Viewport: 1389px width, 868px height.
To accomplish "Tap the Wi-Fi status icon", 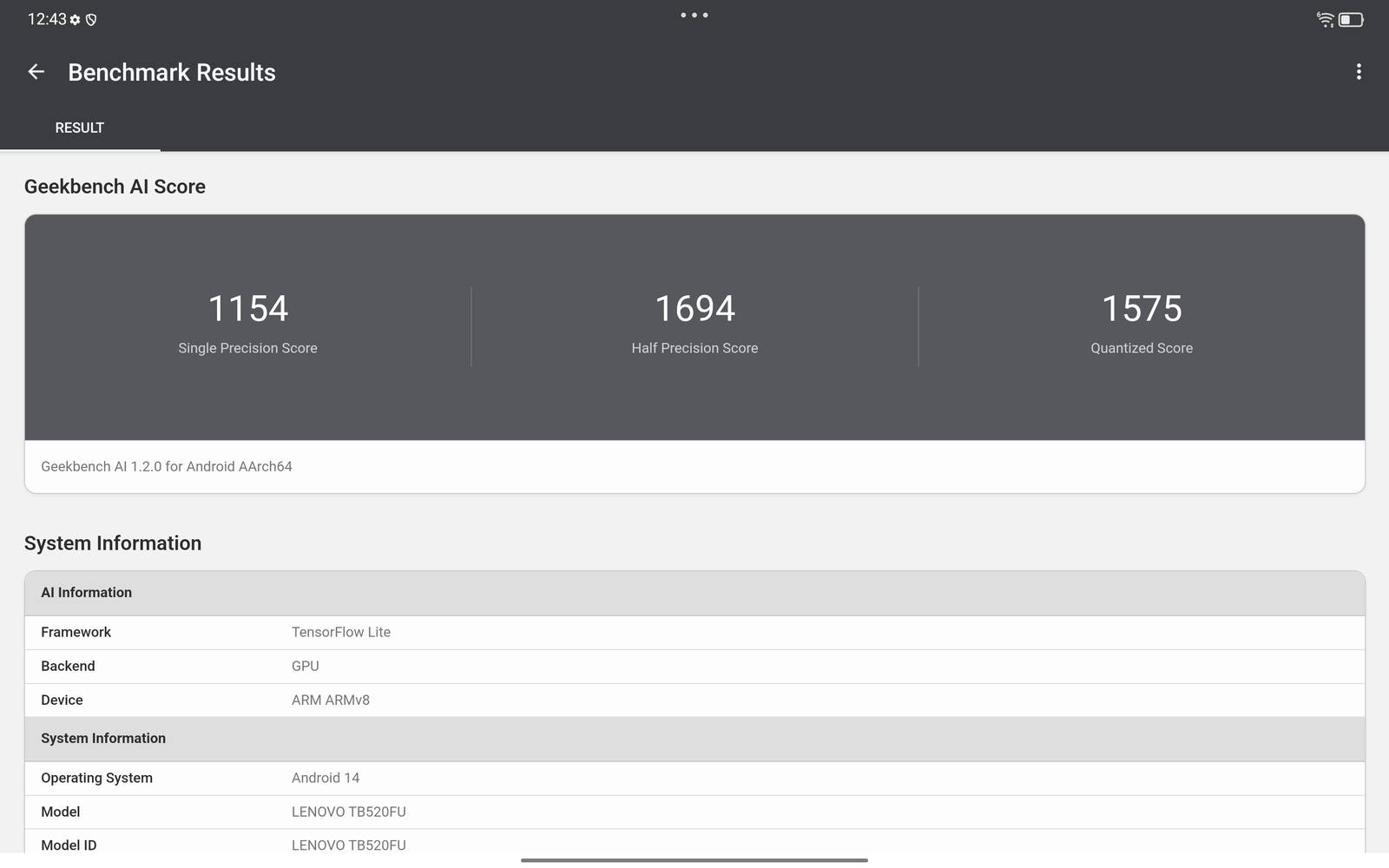I will tap(1325, 19).
